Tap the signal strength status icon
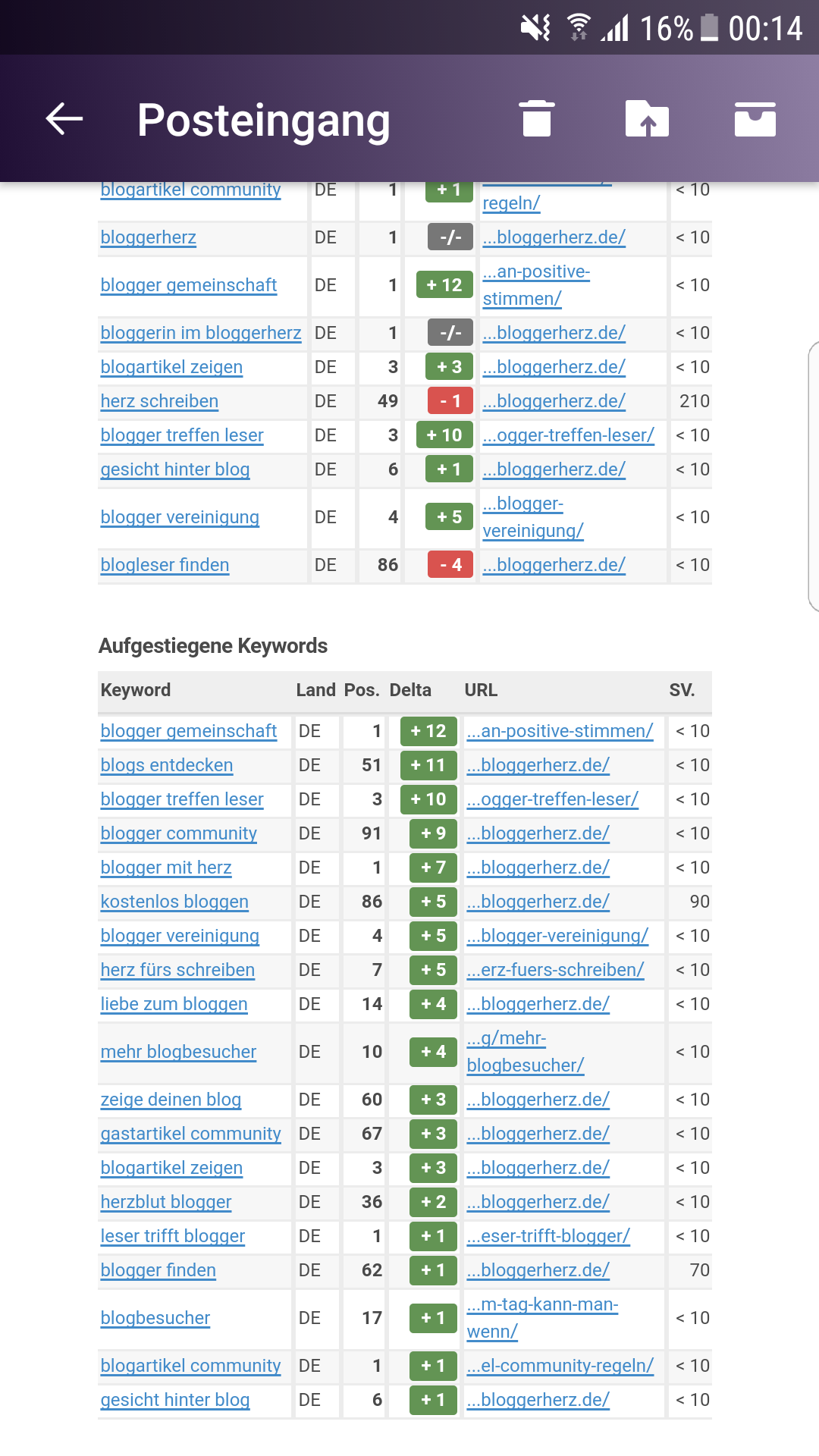The height and width of the screenshot is (1456, 819). pyautogui.click(x=616, y=28)
